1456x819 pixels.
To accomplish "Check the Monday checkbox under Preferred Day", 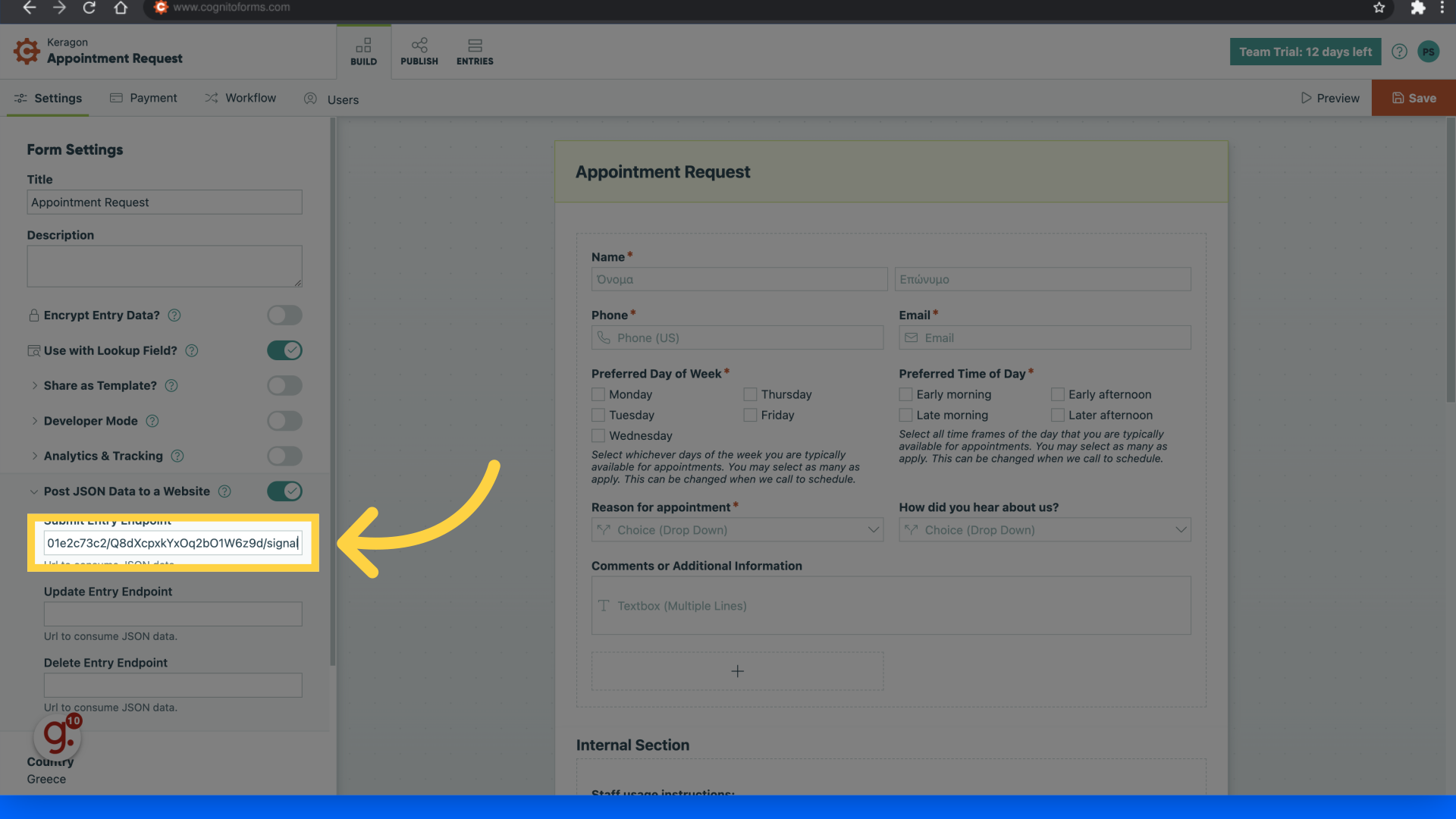I will 598,394.
